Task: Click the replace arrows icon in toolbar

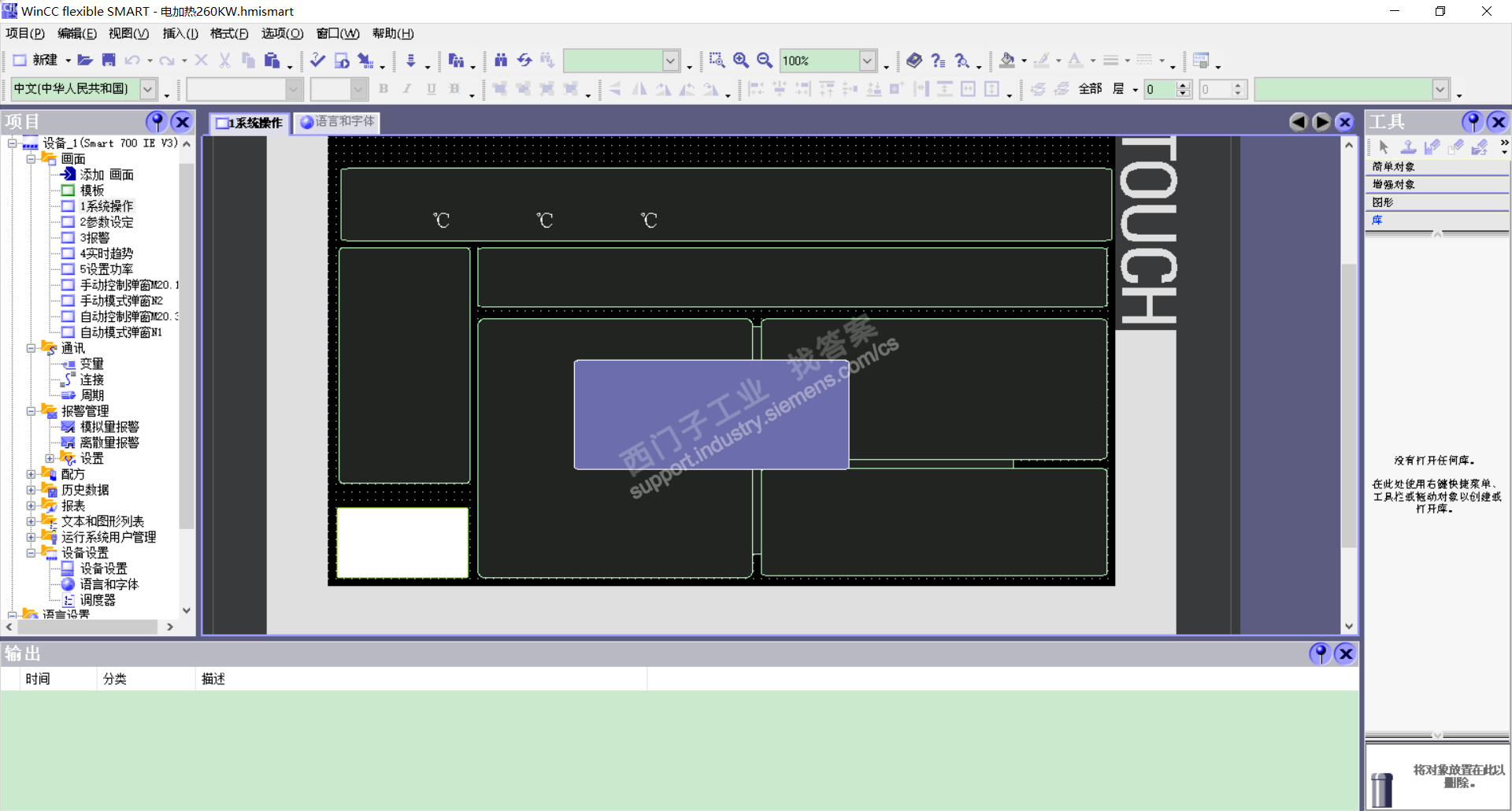Action: [x=524, y=60]
